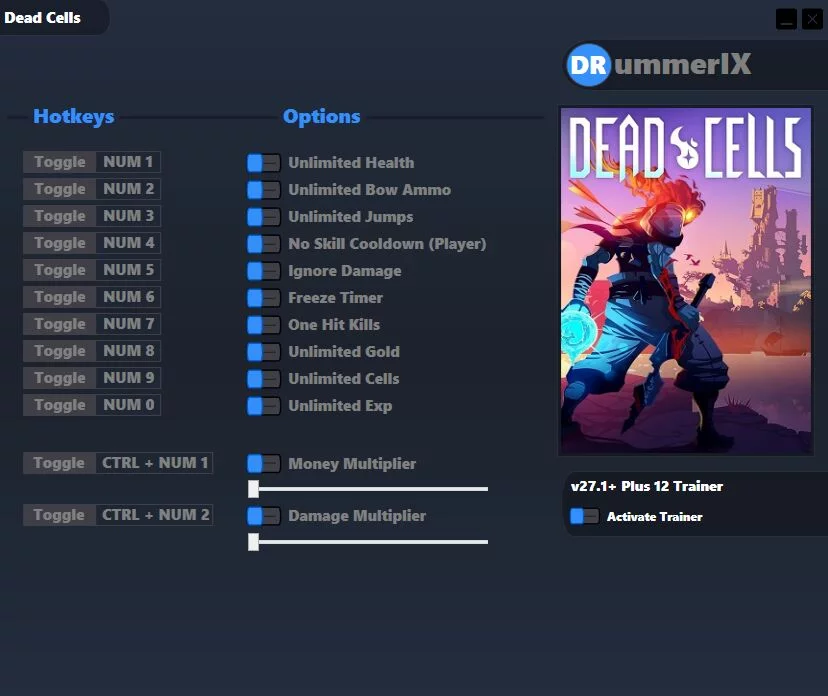Turn on Unlimited Bow Ammo
This screenshot has height=696, width=828.
pos(264,190)
